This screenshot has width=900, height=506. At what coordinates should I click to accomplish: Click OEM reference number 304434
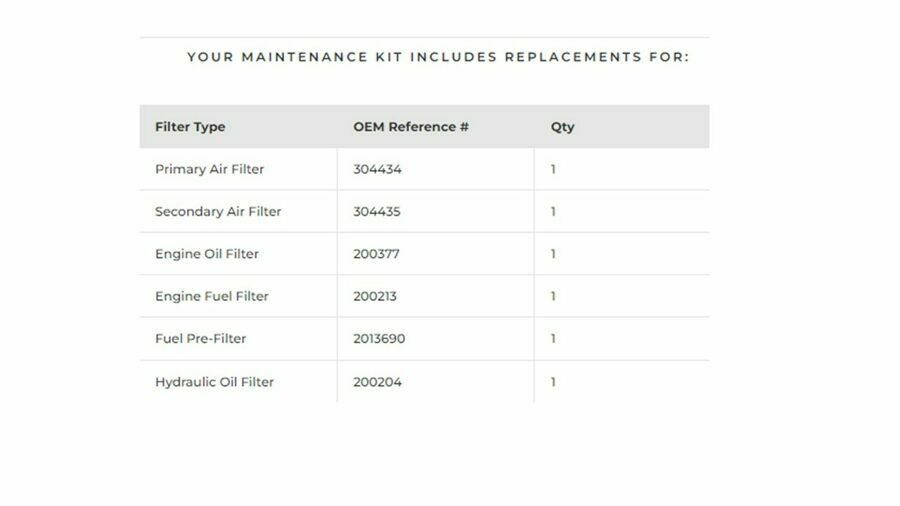(x=377, y=169)
